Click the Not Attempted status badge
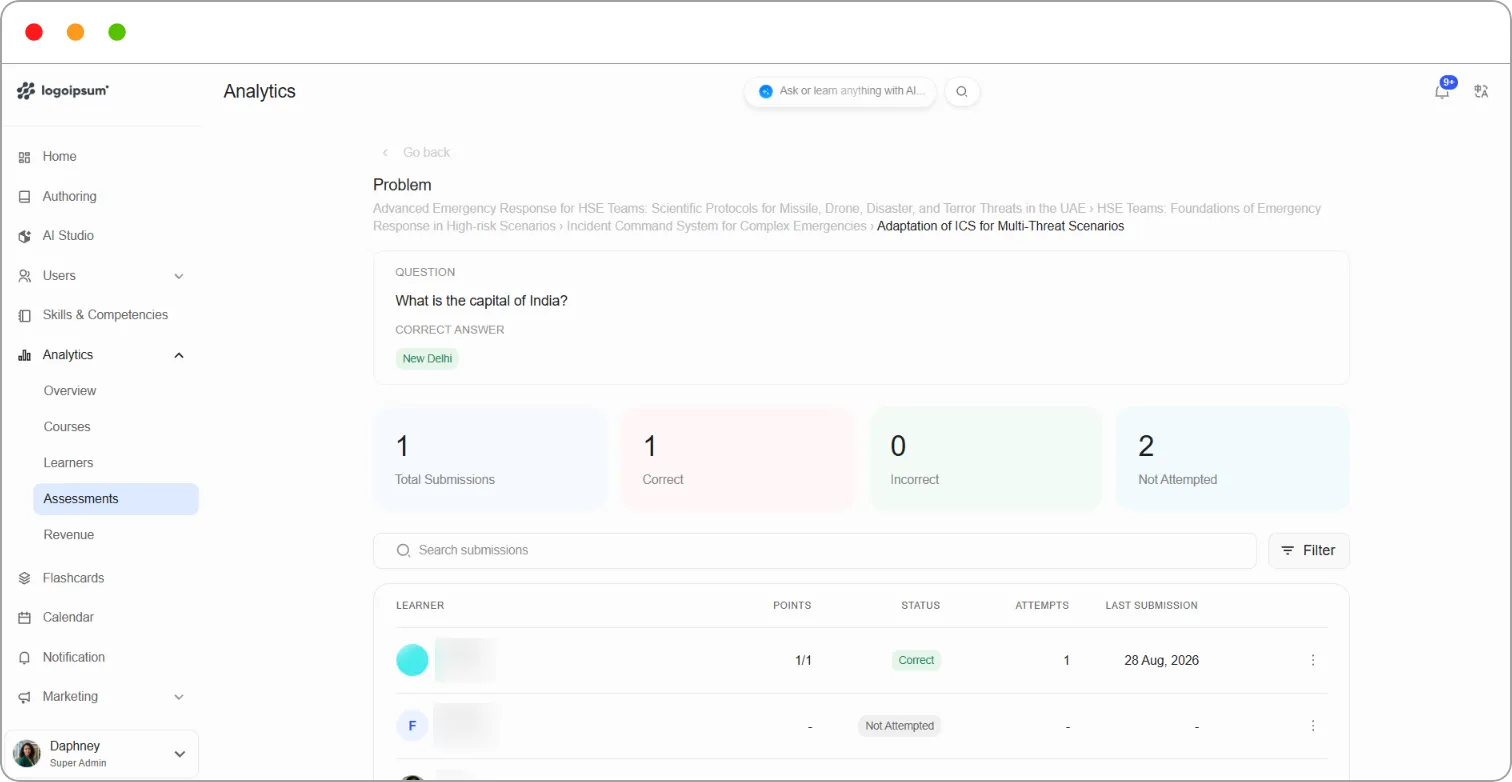Viewport: 1512px width, 782px height. pyautogui.click(x=899, y=726)
